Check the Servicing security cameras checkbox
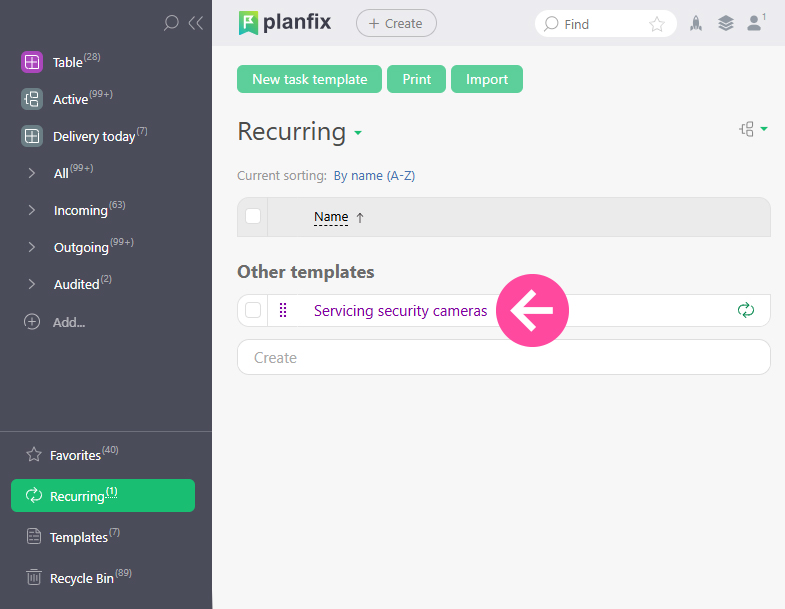785x609 pixels. tap(253, 310)
